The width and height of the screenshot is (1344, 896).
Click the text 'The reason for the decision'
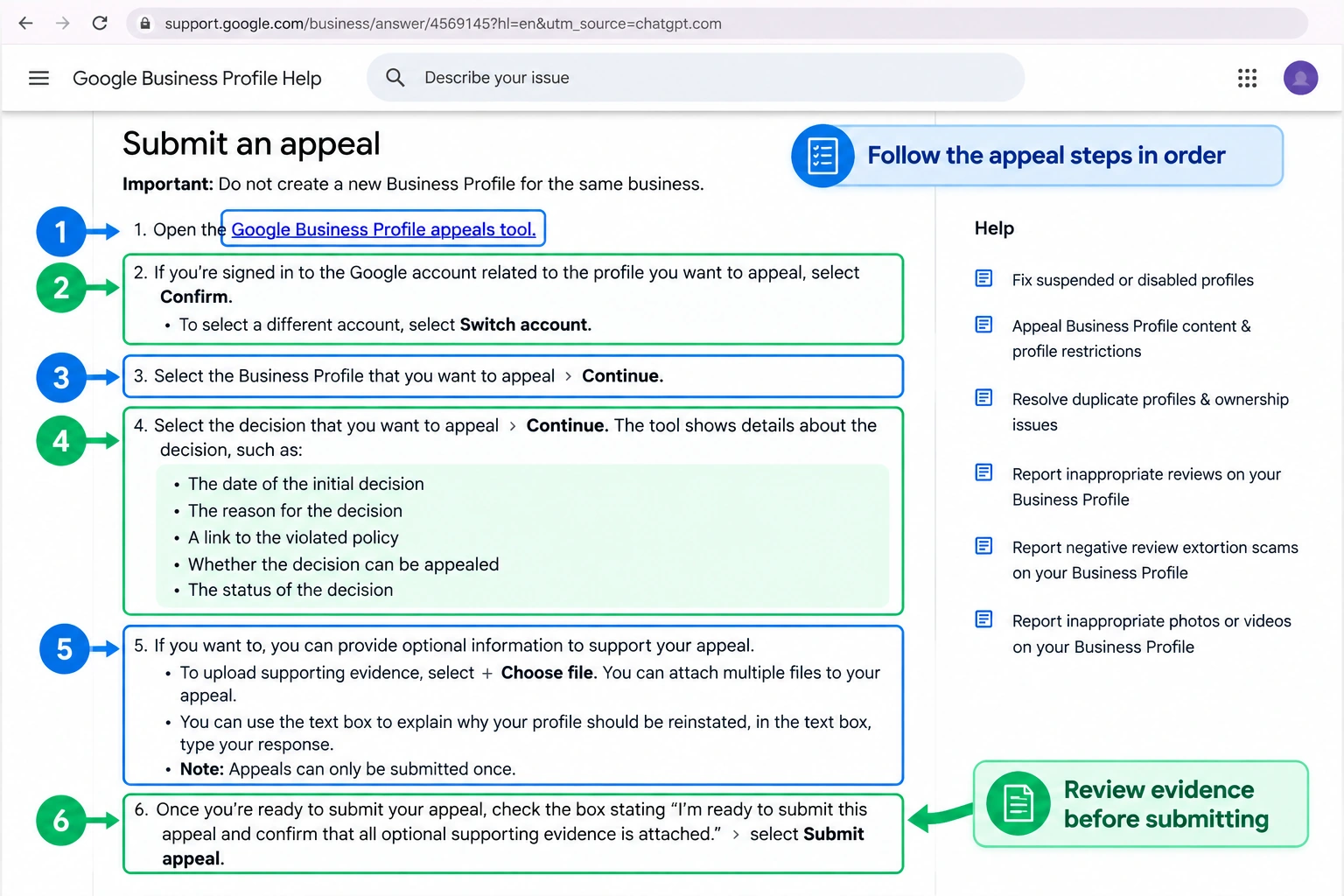(x=295, y=511)
